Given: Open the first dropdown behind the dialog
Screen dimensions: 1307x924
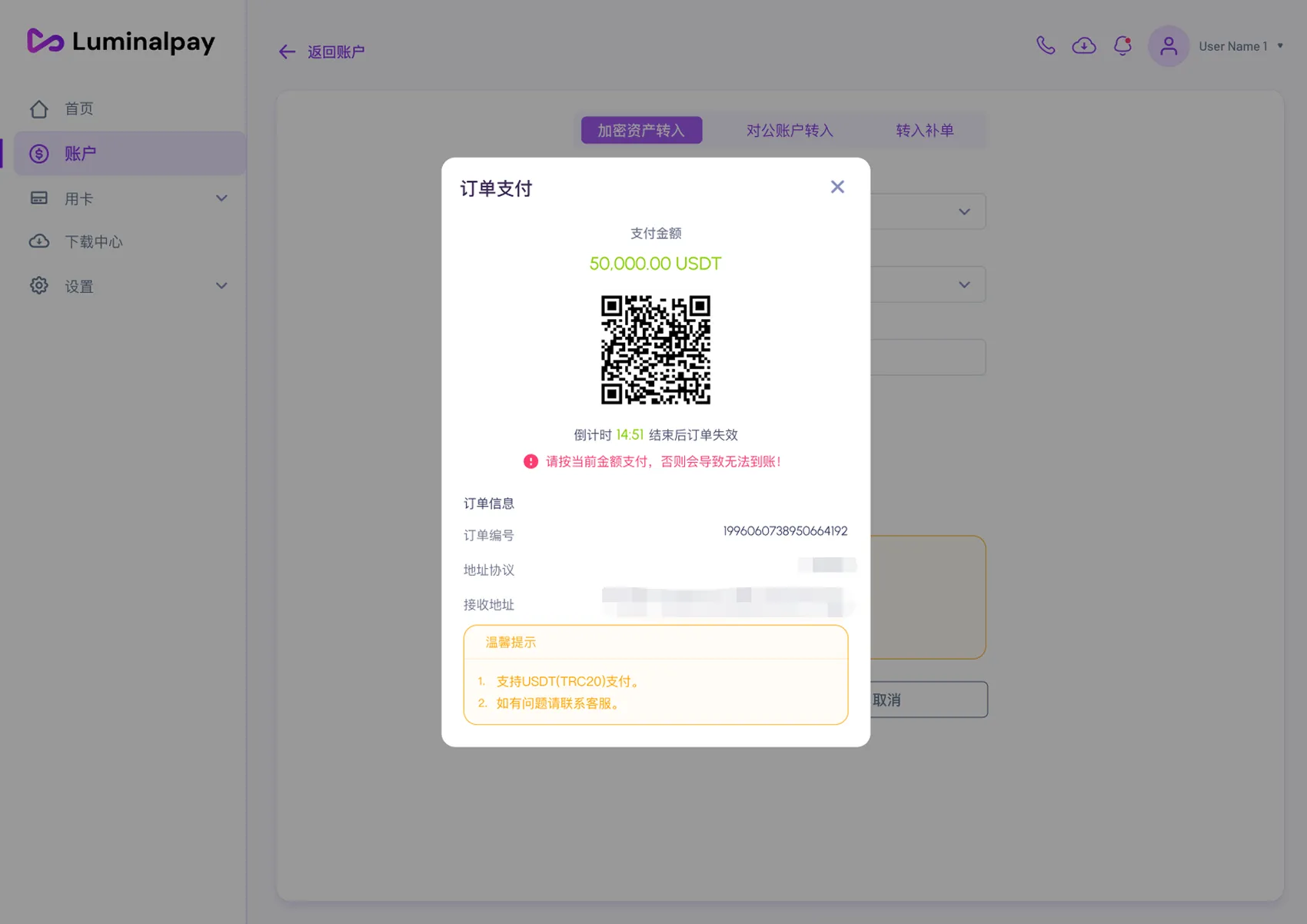Looking at the screenshot, I should click(964, 211).
